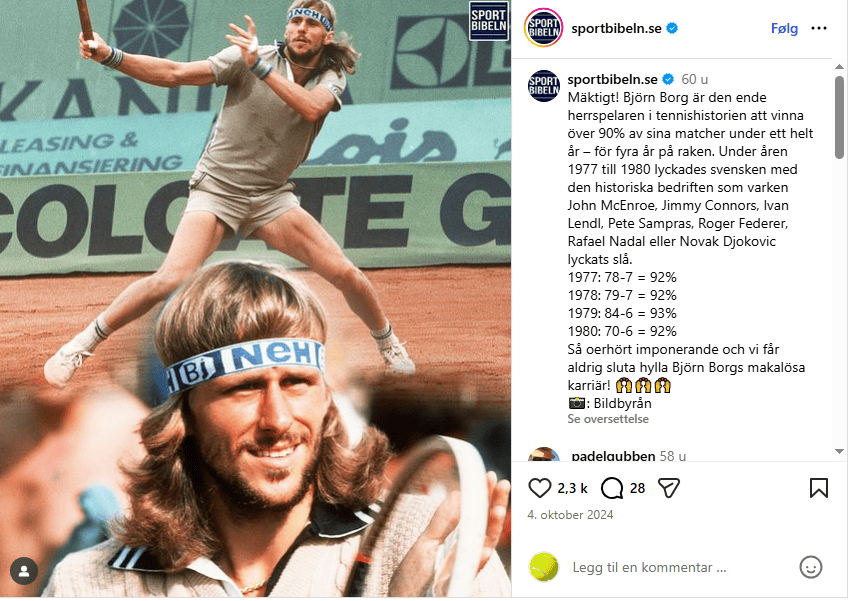Click the 4. oktober 2024 date

pyautogui.click(x=570, y=515)
